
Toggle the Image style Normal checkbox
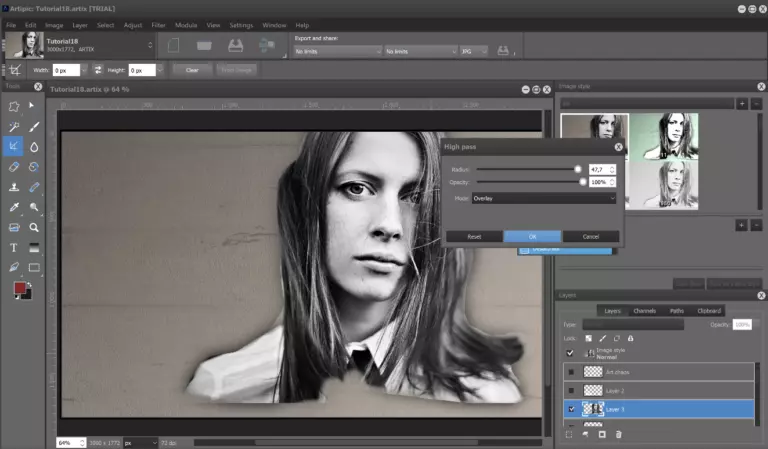570,352
